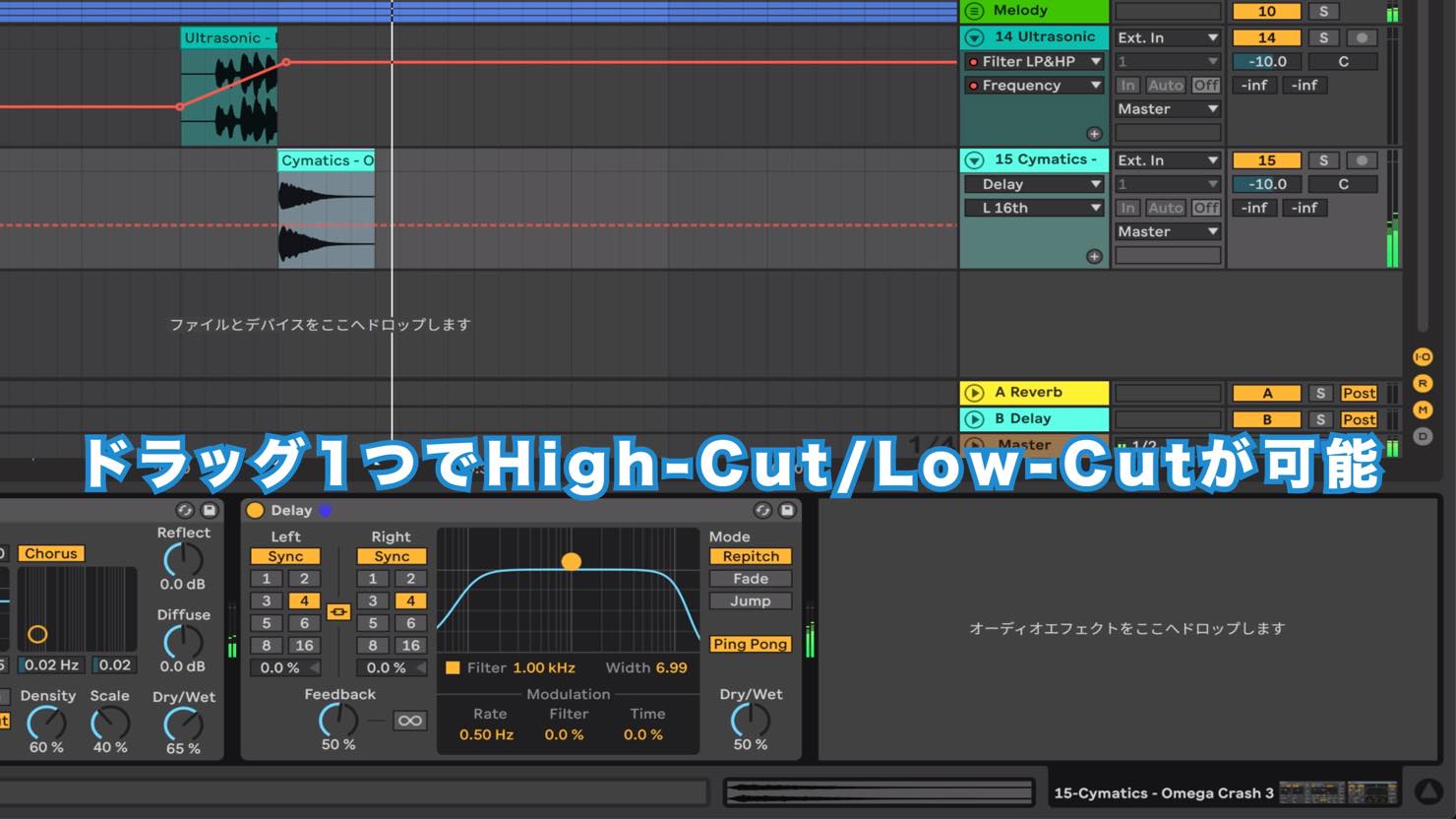
Task: Toggle the Track Delay section (D button)
Action: (x=1423, y=436)
